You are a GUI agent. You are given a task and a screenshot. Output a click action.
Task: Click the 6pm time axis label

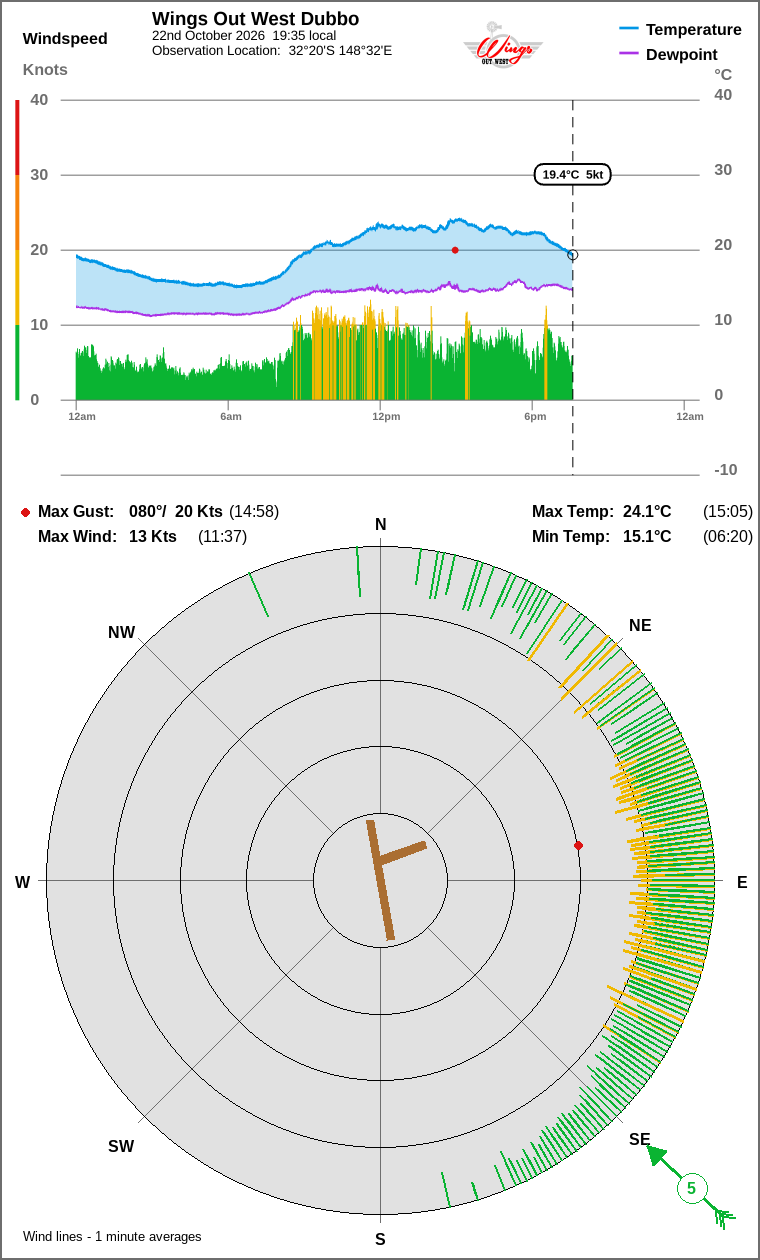(535, 416)
